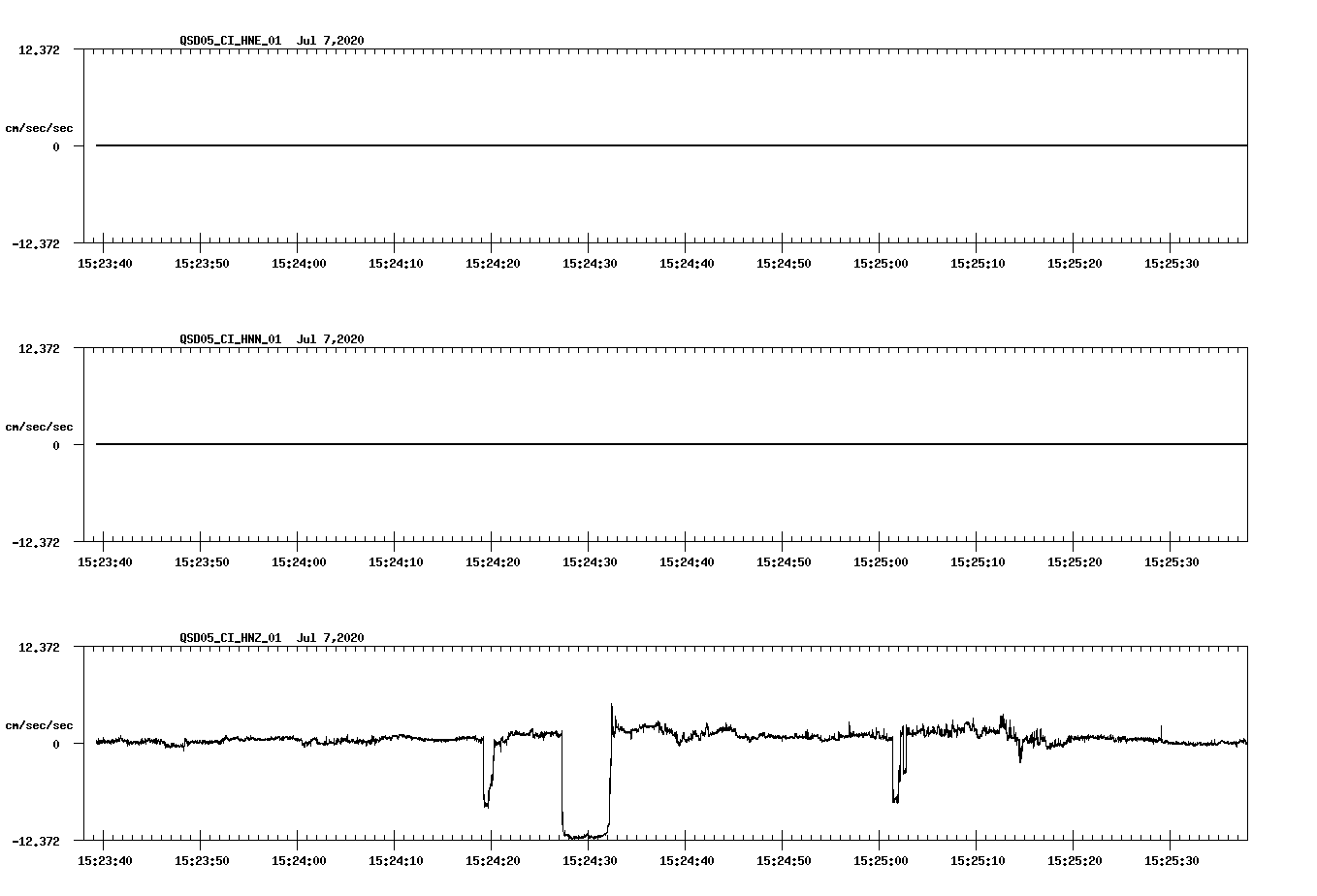Screen dimensions: 1317x896
Task: Click the cm/sec/sec unit label on HNE chart
Action: click(39, 128)
